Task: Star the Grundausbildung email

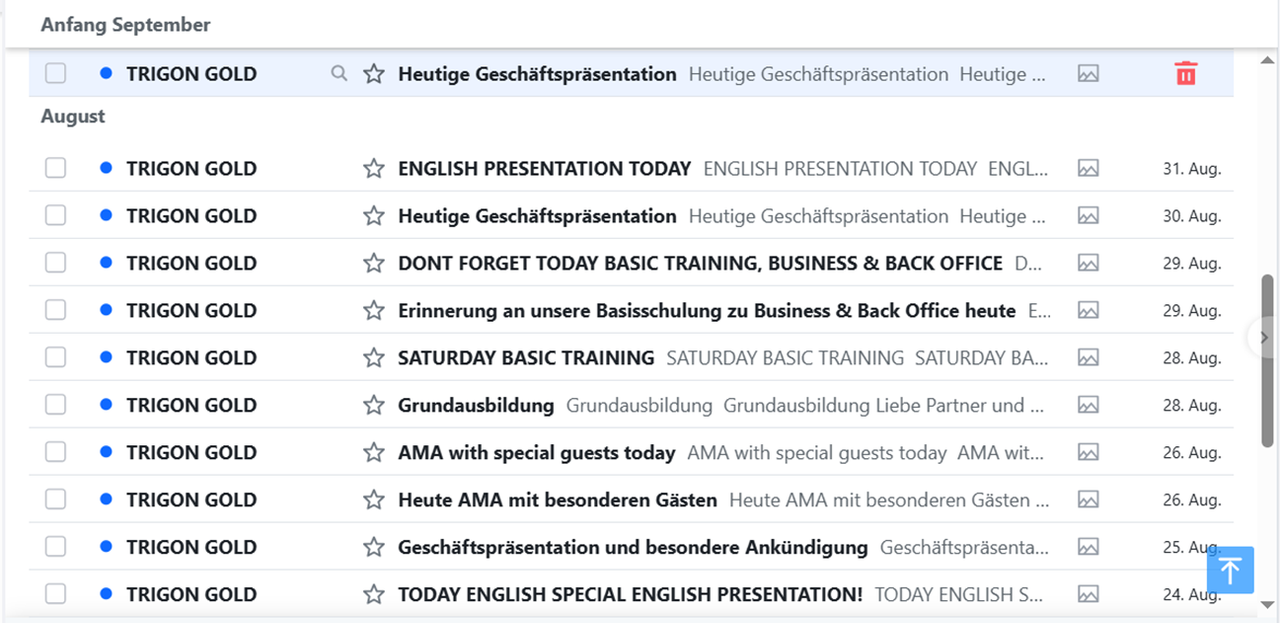Action: pyautogui.click(x=374, y=405)
